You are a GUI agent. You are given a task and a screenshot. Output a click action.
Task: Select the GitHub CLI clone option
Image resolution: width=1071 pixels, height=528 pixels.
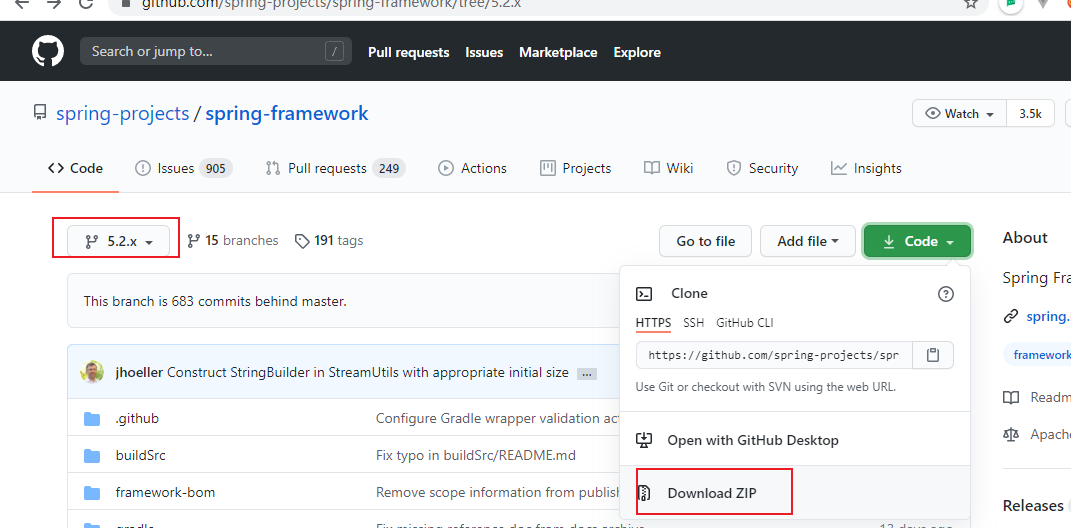pyautogui.click(x=745, y=323)
